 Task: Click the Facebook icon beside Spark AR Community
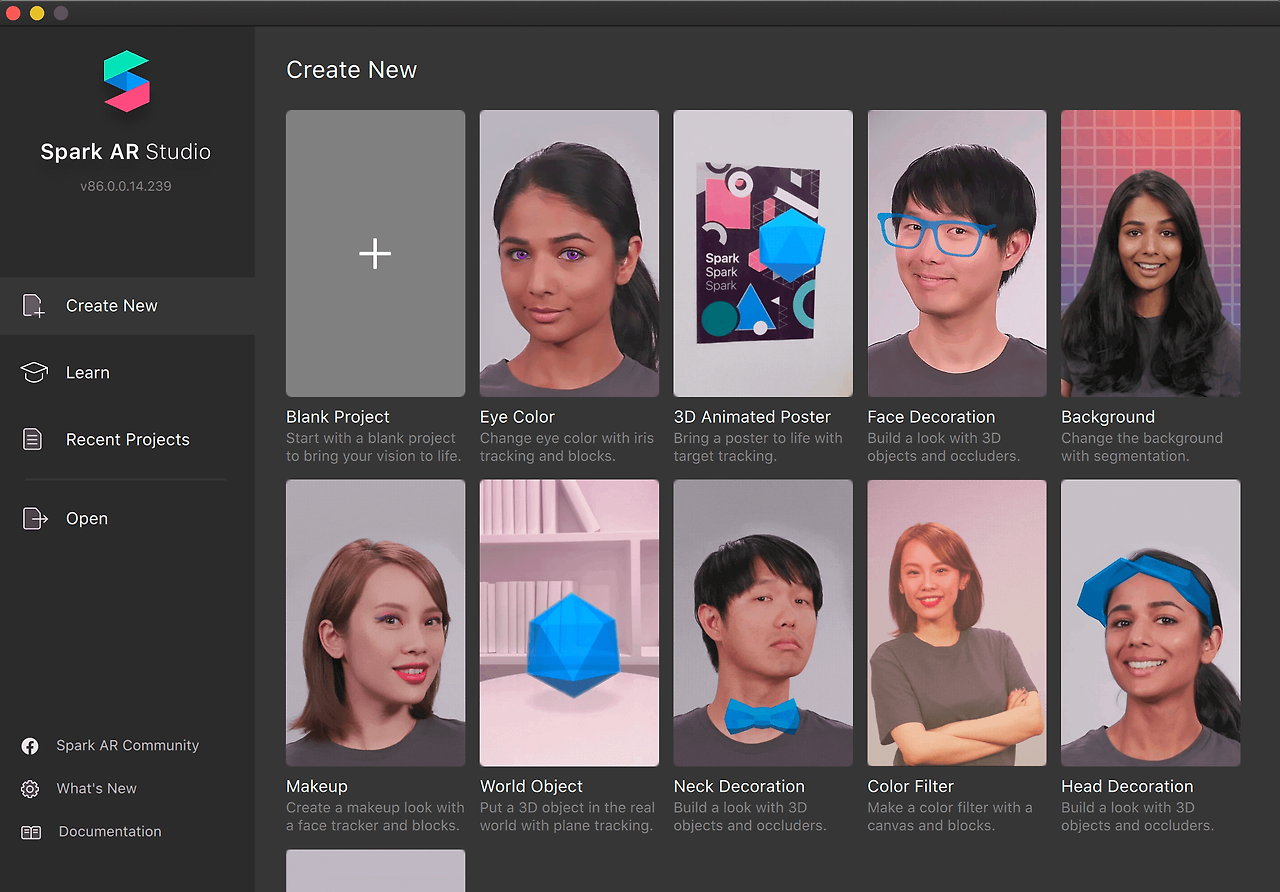point(30,746)
